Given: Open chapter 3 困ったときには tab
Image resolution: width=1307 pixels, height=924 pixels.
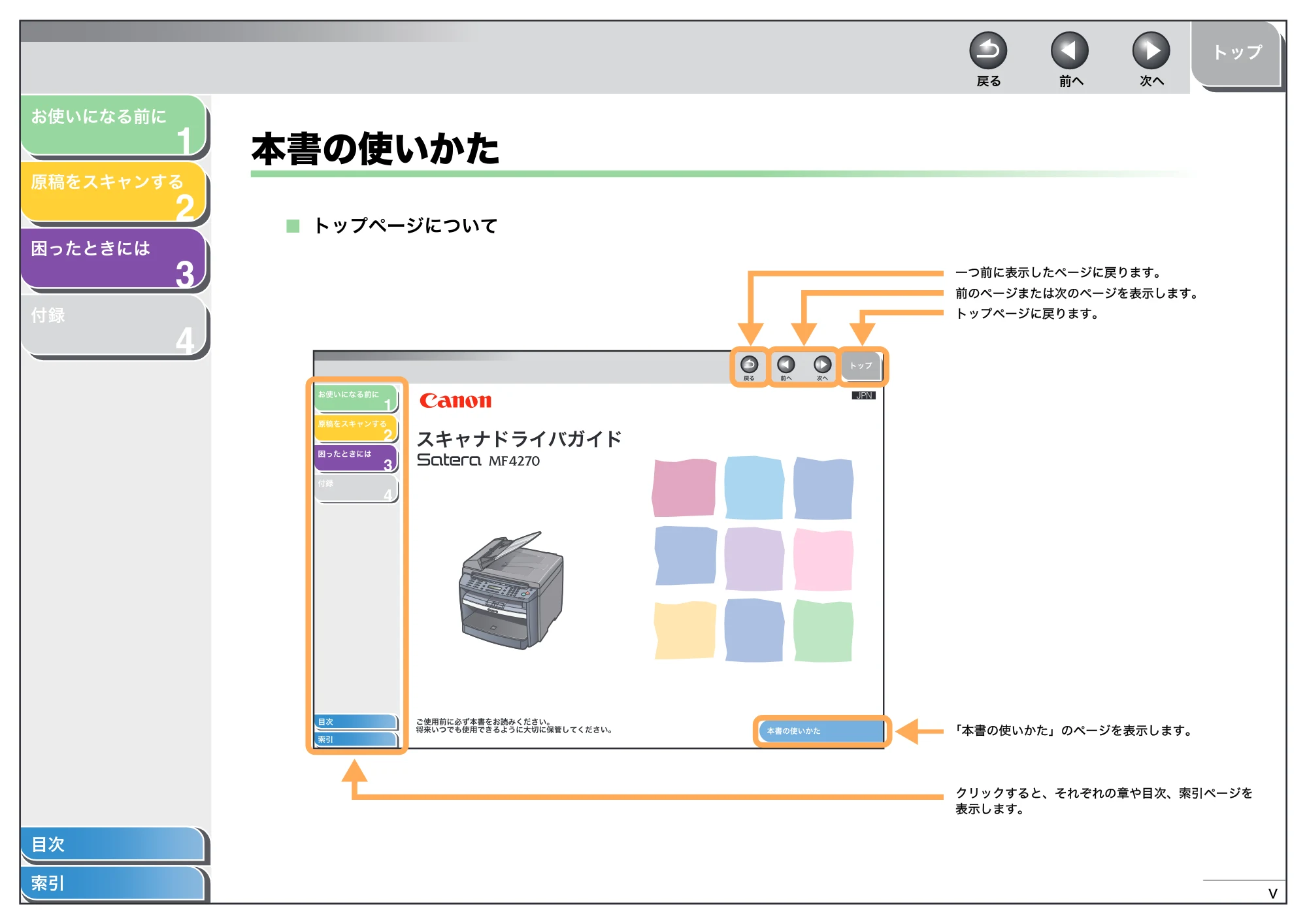Looking at the screenshot, I should [114, 258].
